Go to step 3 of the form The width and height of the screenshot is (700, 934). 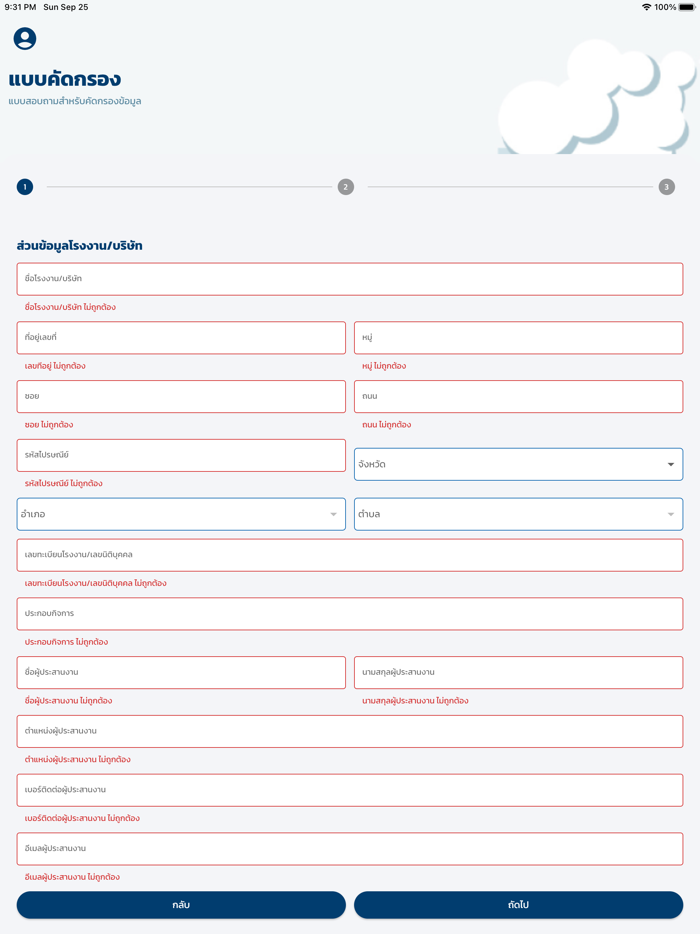(667, 186)
